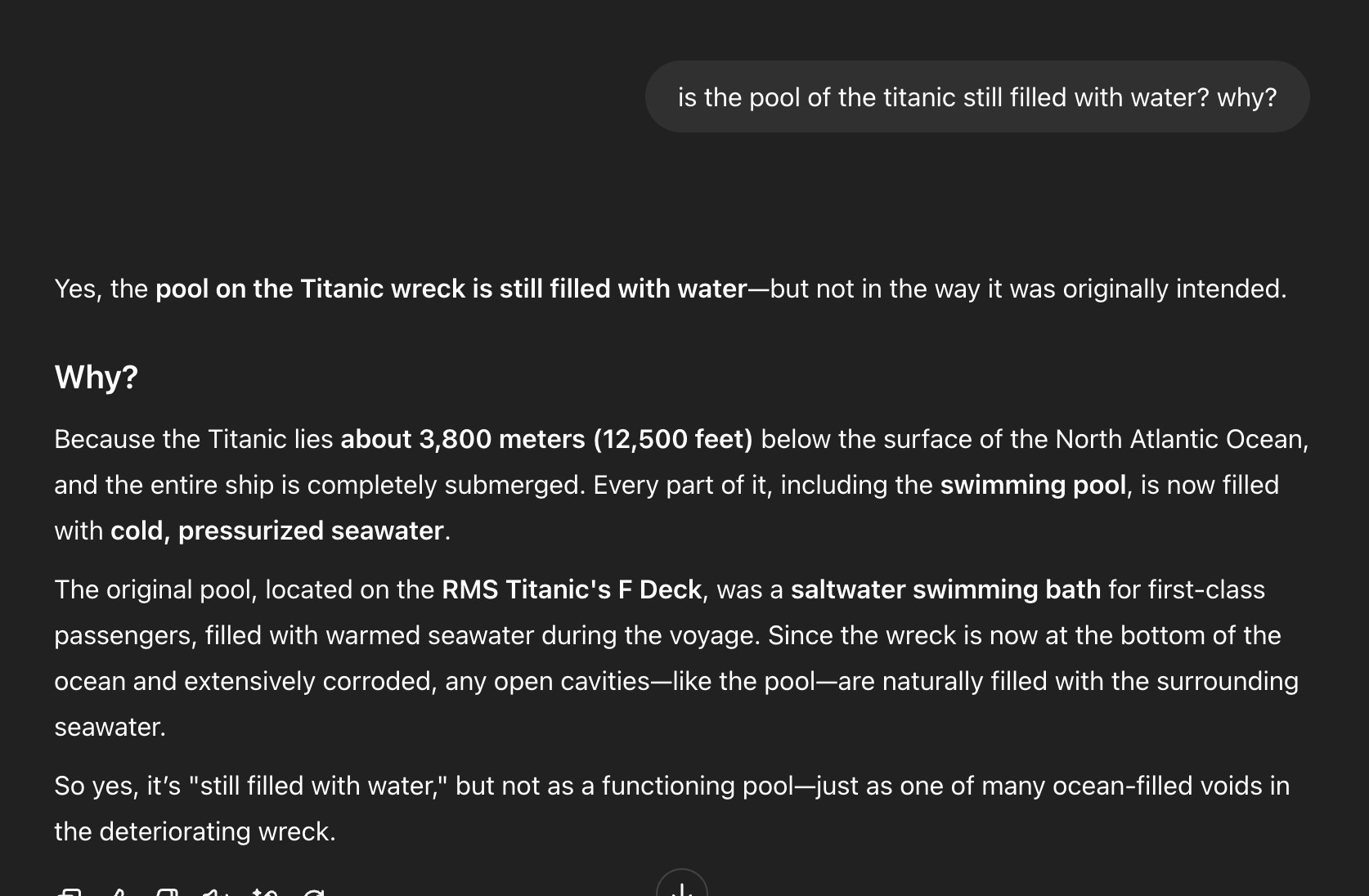Screen dimensions: 1369x896
Task: Click the user's Titanic pool question bubble
Action: point(977,97)
